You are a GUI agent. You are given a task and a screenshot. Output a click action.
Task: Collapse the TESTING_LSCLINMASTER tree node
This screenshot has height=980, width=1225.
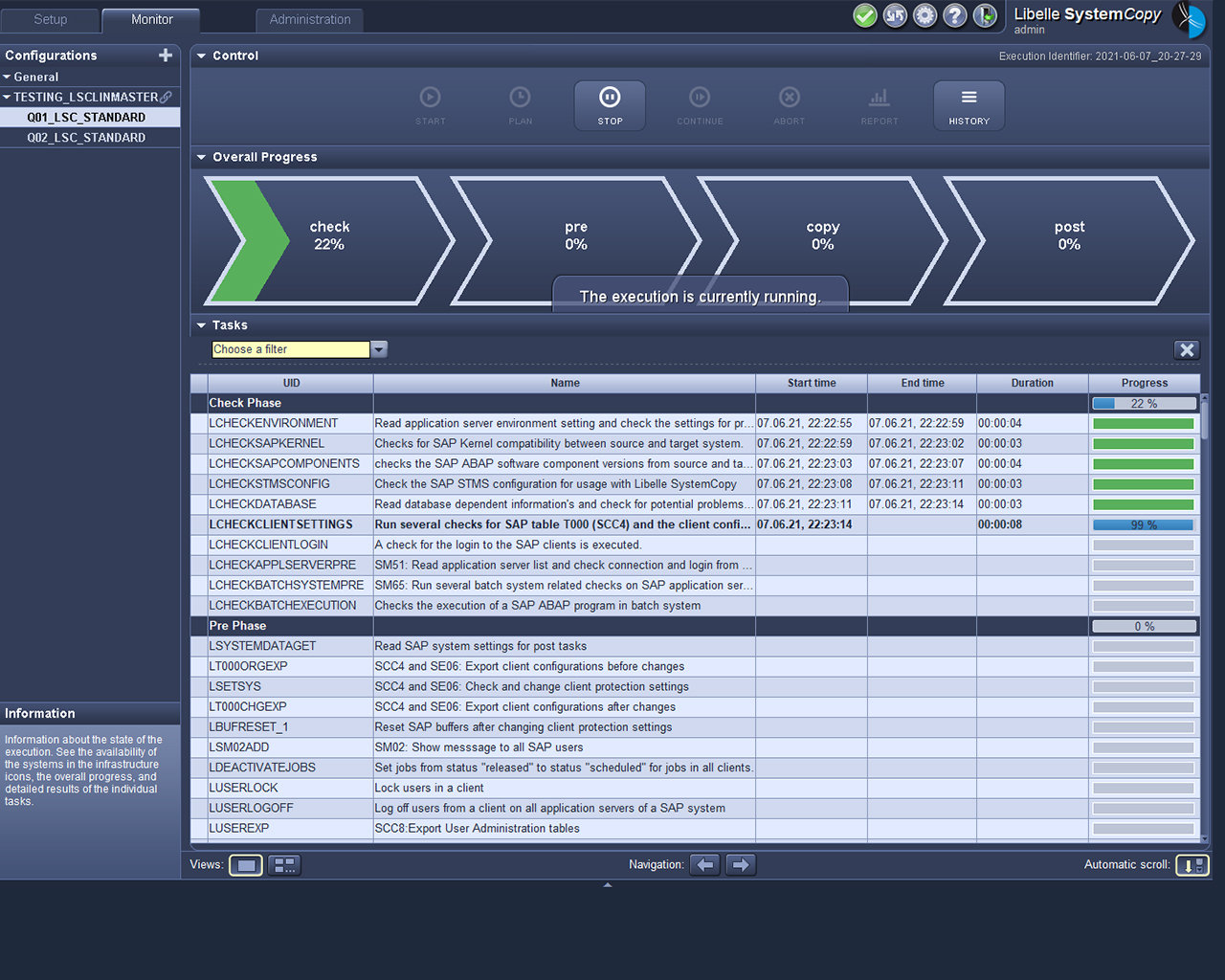(x=8, y=98)
